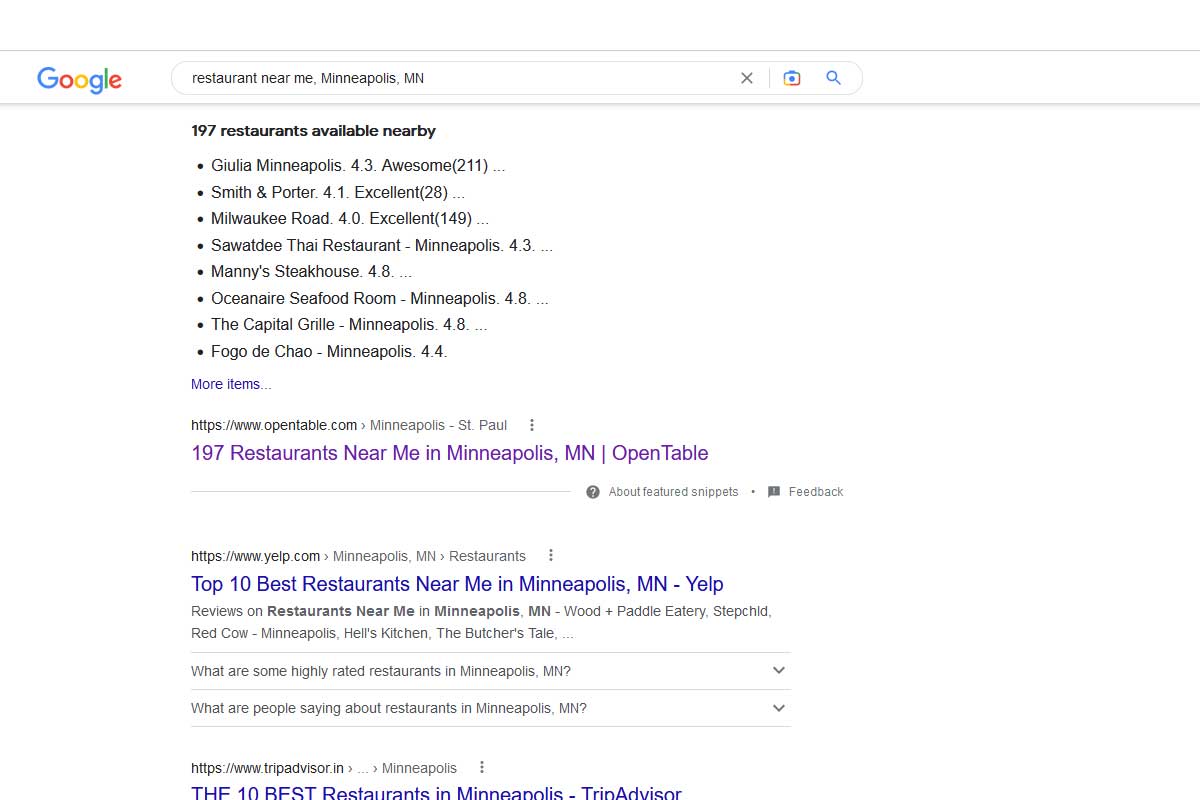Click the Feedback flag icon
This screenshot has width=1200, height=800.
pos(774,492)
